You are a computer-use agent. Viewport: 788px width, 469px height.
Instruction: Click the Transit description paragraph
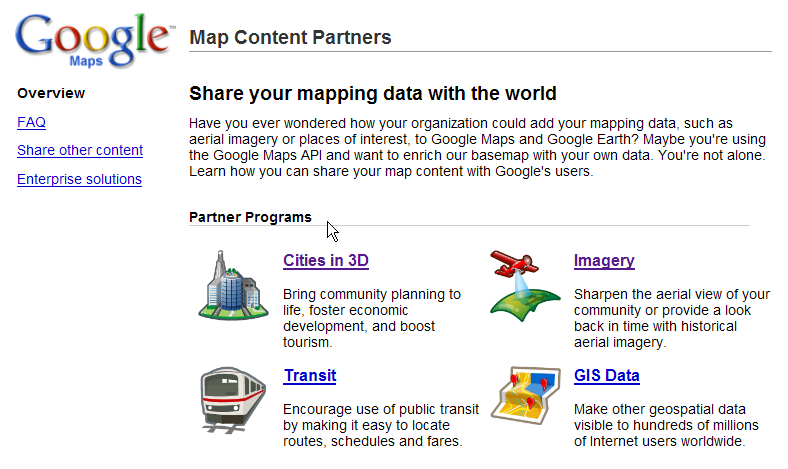[x=381, y=425]
